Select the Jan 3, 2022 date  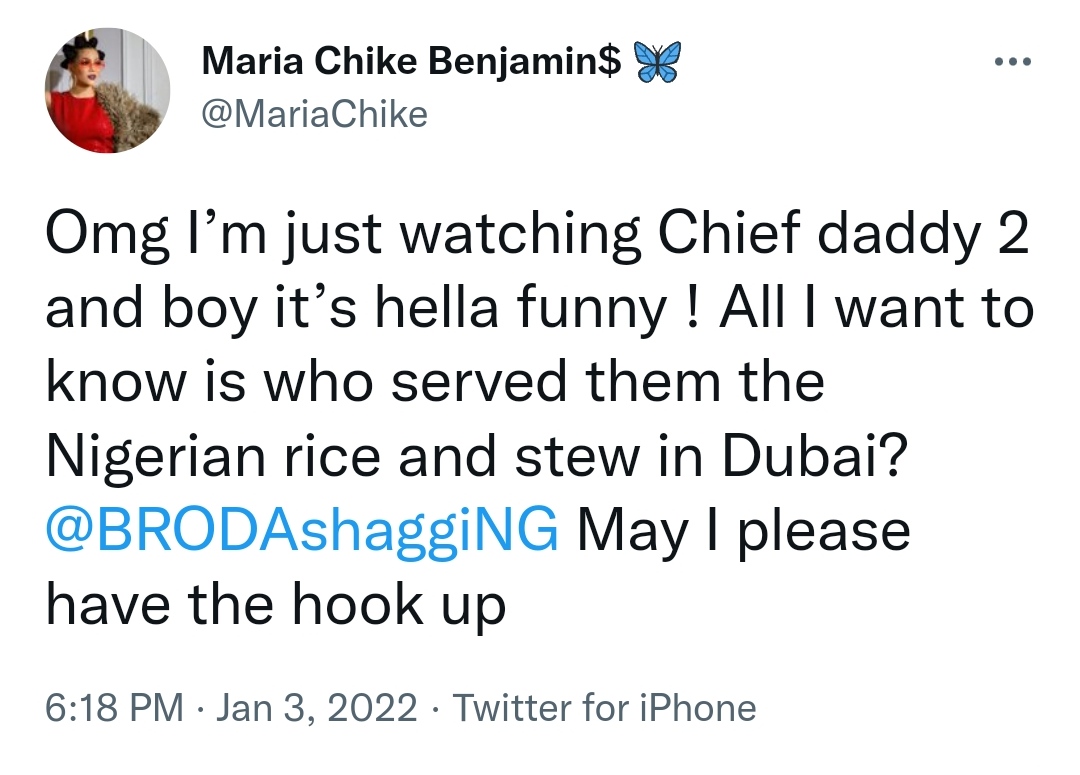pyautogui.click(x=314, y=708)
